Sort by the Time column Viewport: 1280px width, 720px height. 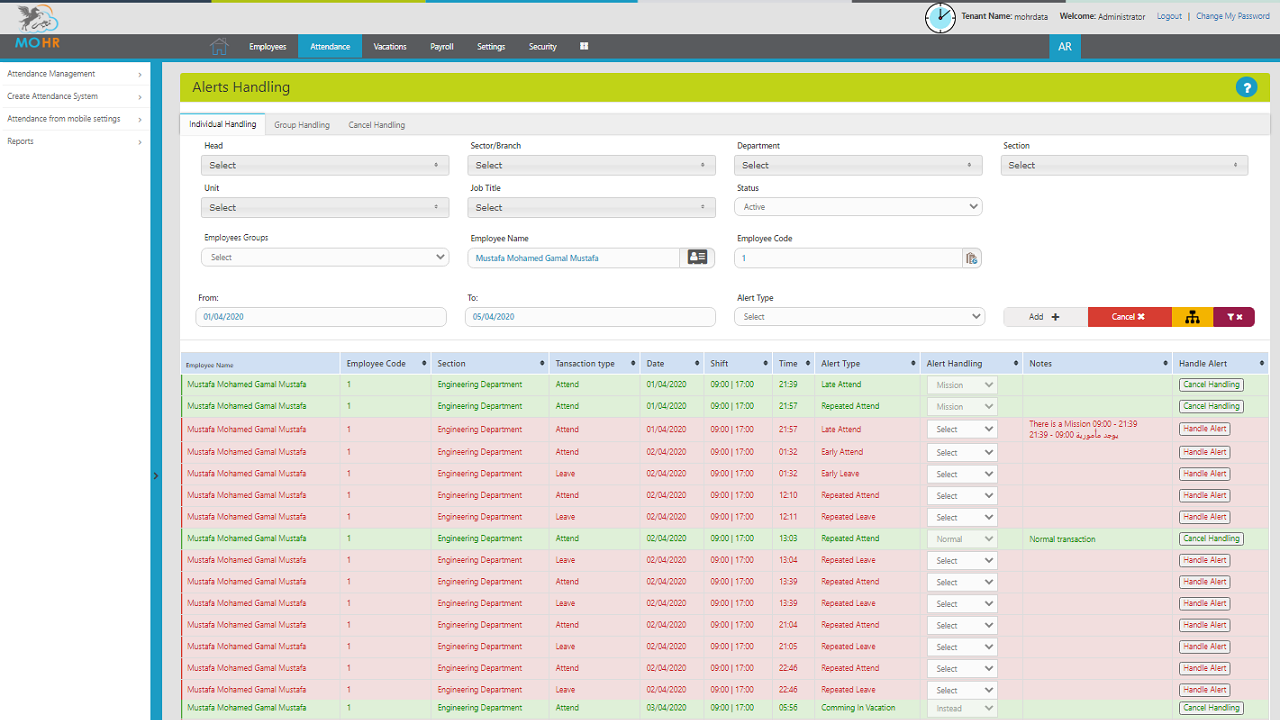pos(793,363)
